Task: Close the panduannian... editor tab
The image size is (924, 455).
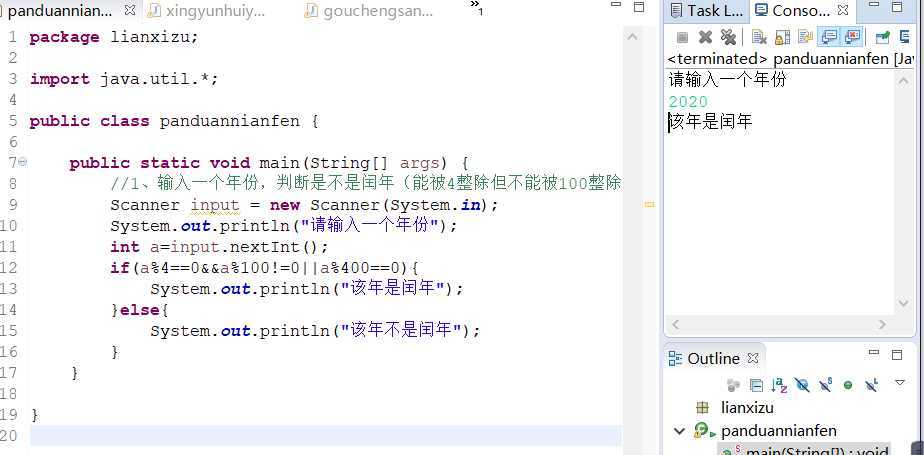Action: tap(131, 10)
